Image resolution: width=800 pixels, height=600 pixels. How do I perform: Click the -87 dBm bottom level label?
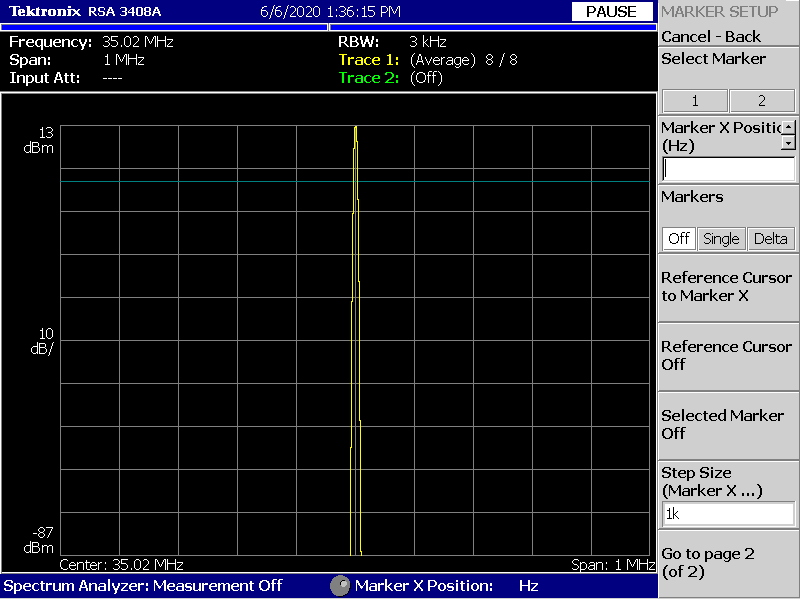coord(38,540)
